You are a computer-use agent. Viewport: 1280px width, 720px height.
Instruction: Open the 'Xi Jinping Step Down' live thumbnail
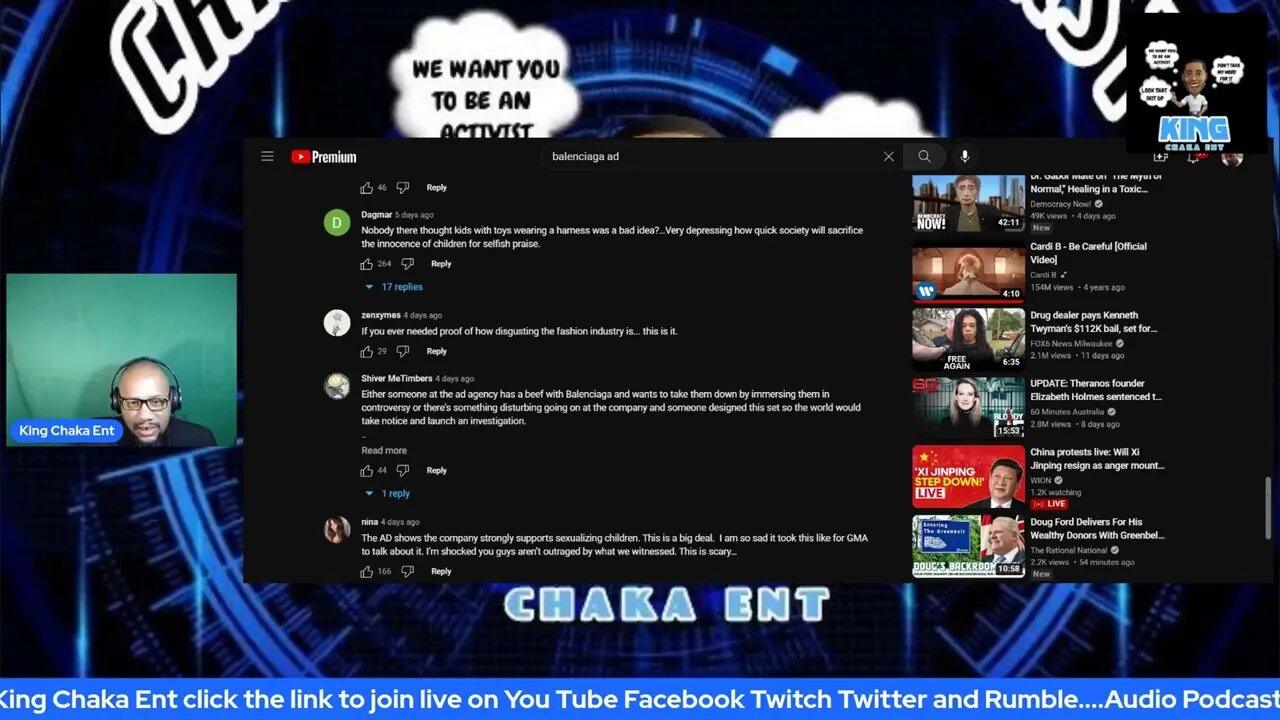(968, 477)
